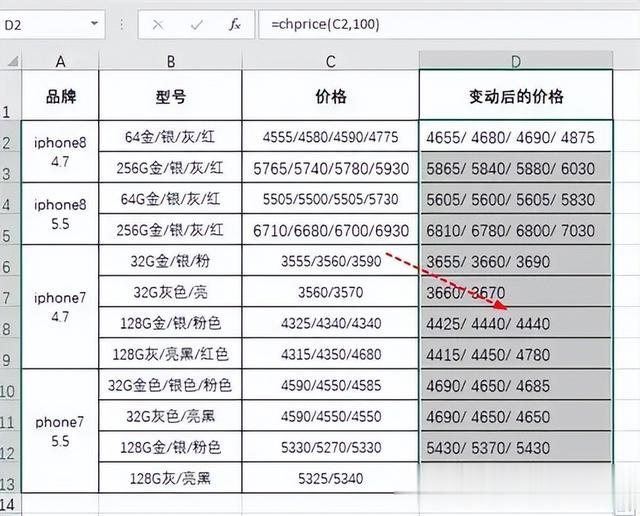Image resolution: width=640 pixels, height=516 pixels.
Task: Select result cell 6810/ 6780/ 6800/ 7030
Action: pos(516,229)
